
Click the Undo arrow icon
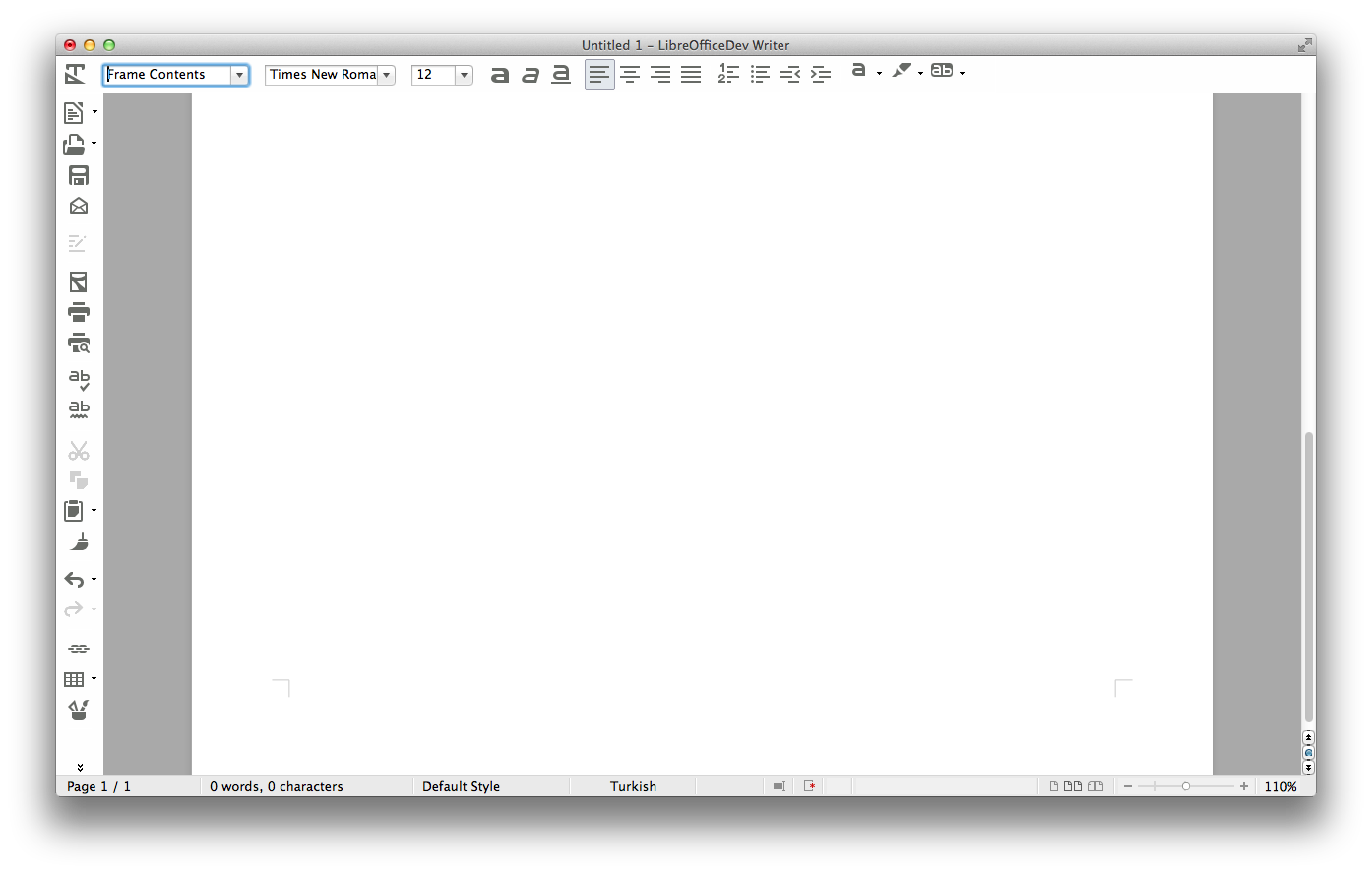tap(75, 580)
